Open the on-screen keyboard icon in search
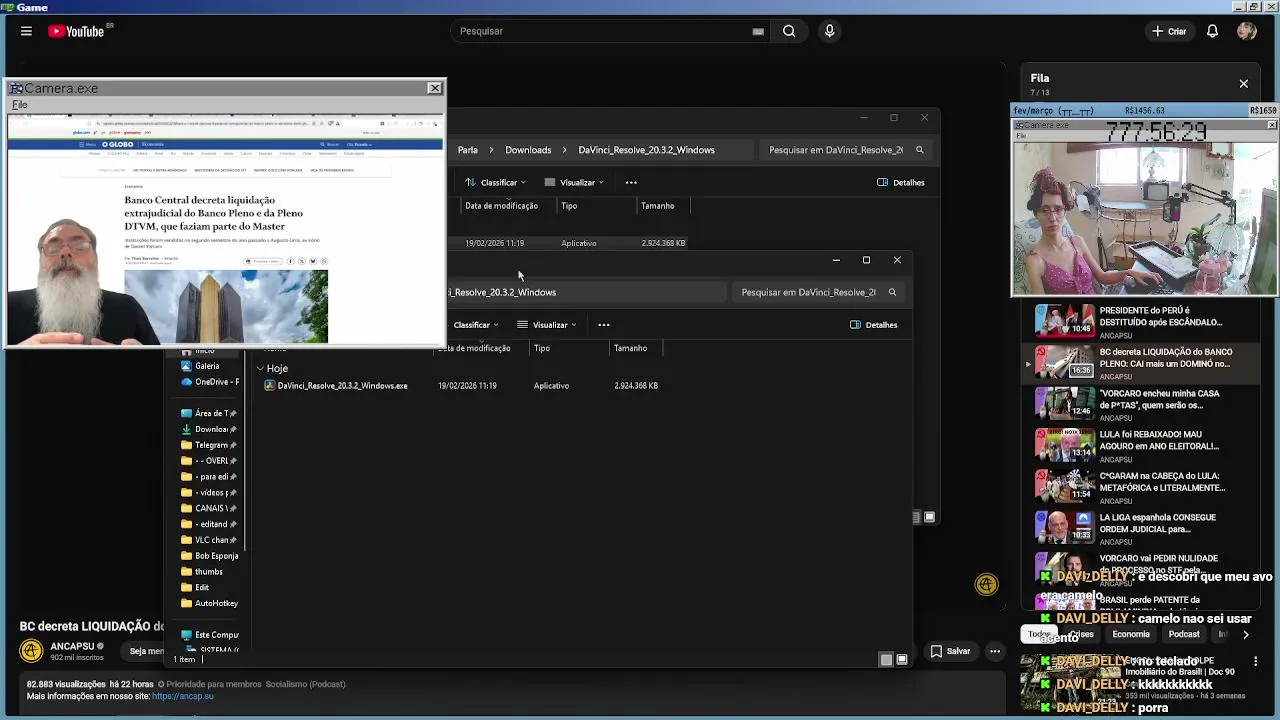The height and width of the screenshot is (720, 1280). (758, 31)
